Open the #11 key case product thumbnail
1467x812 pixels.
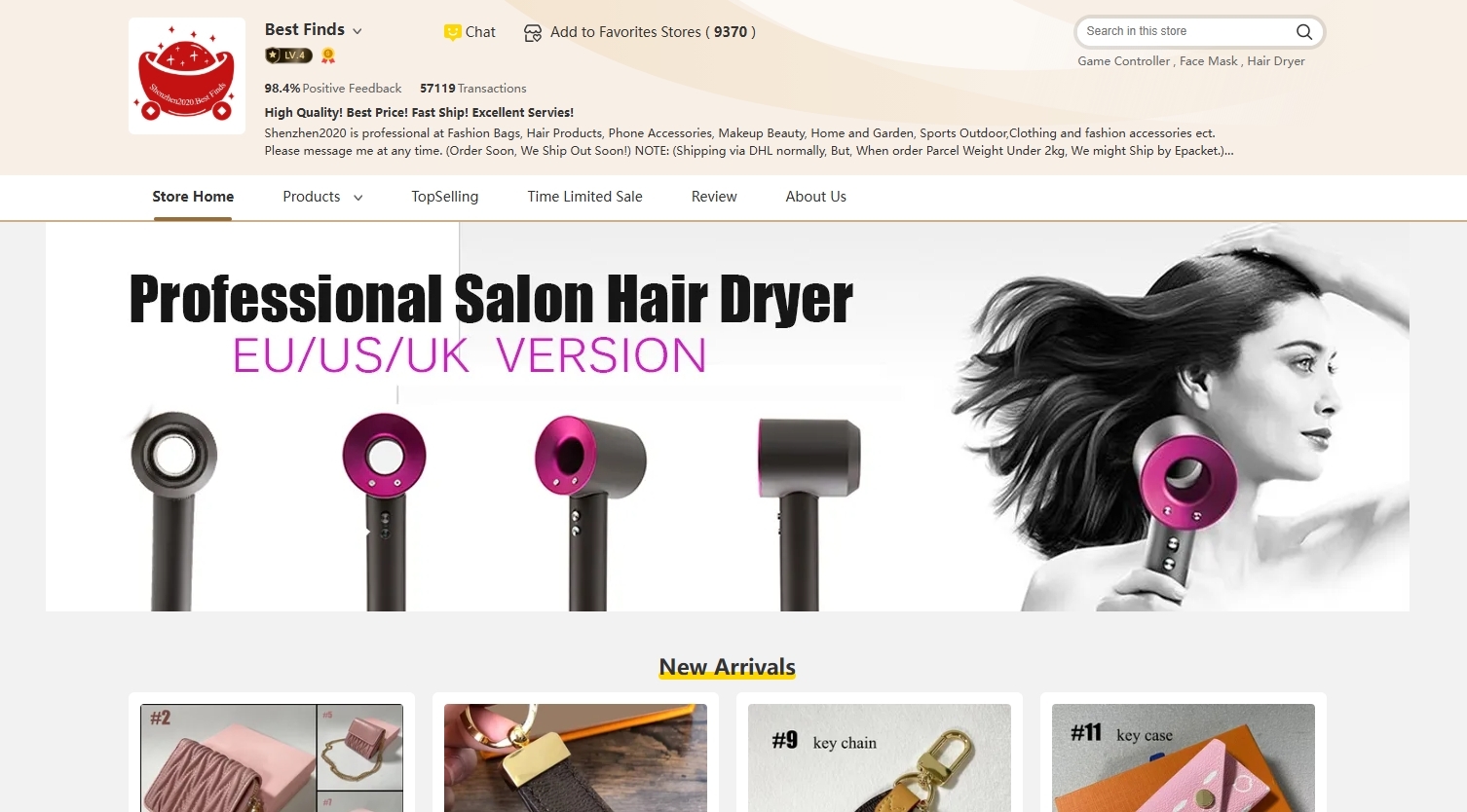(1183, 757)
